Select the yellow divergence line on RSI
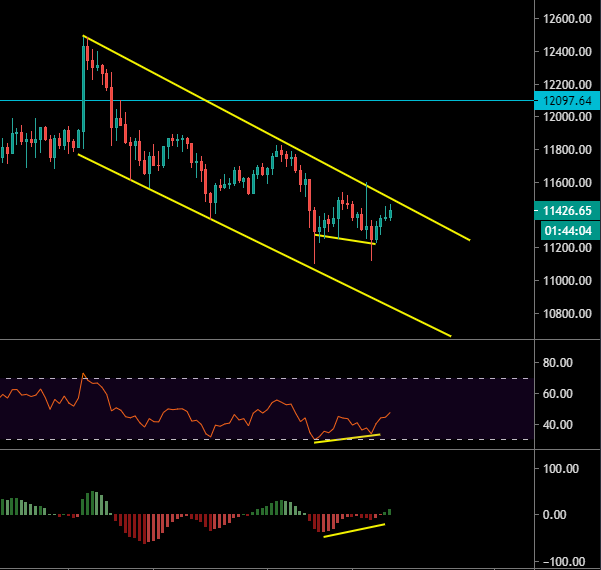 345,438
